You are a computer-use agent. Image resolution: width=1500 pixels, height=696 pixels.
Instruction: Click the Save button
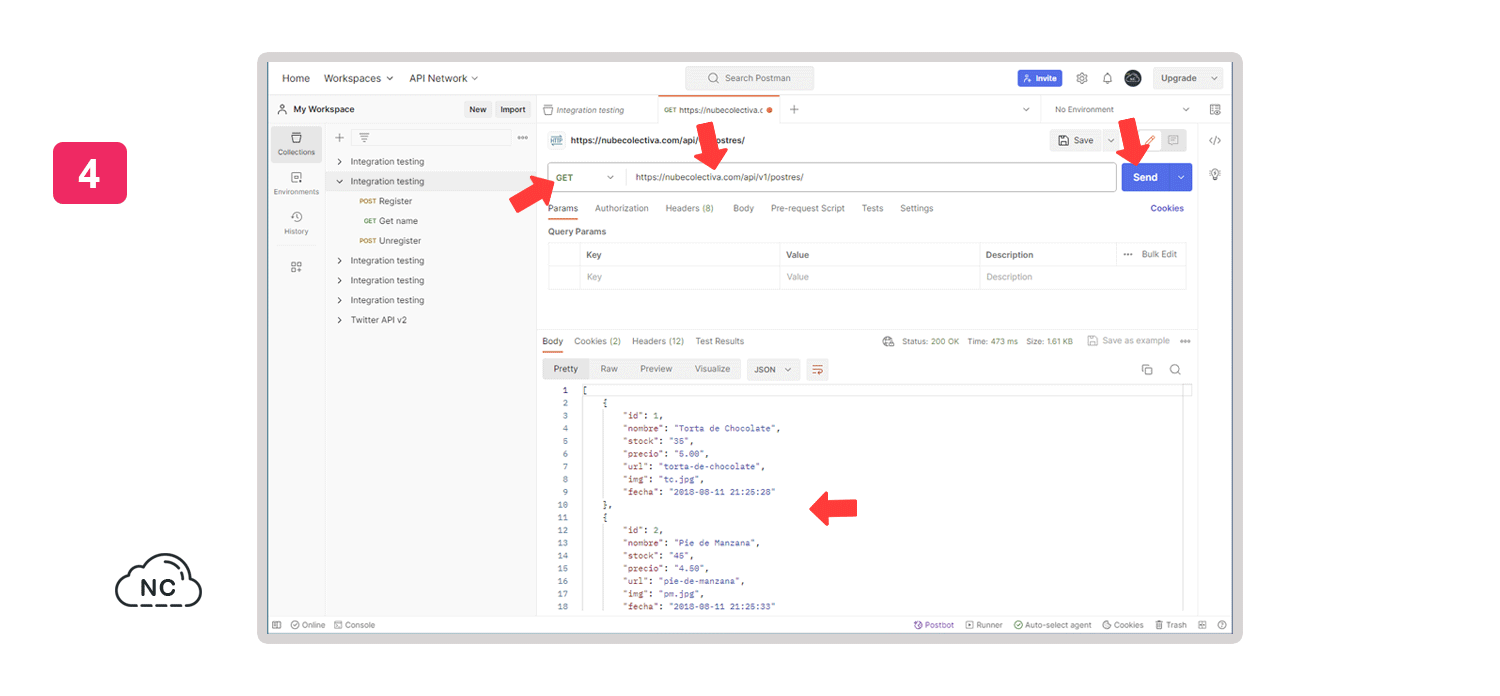click(x=1076, y=141)
